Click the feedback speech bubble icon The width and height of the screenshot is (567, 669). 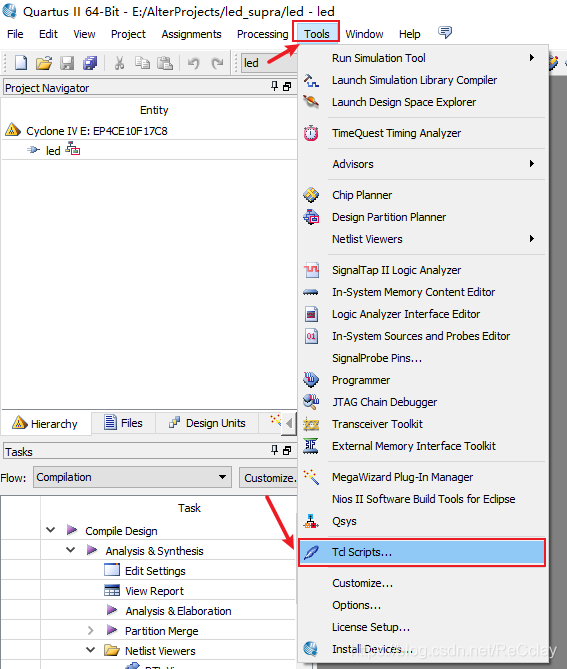tap(445, 32)
